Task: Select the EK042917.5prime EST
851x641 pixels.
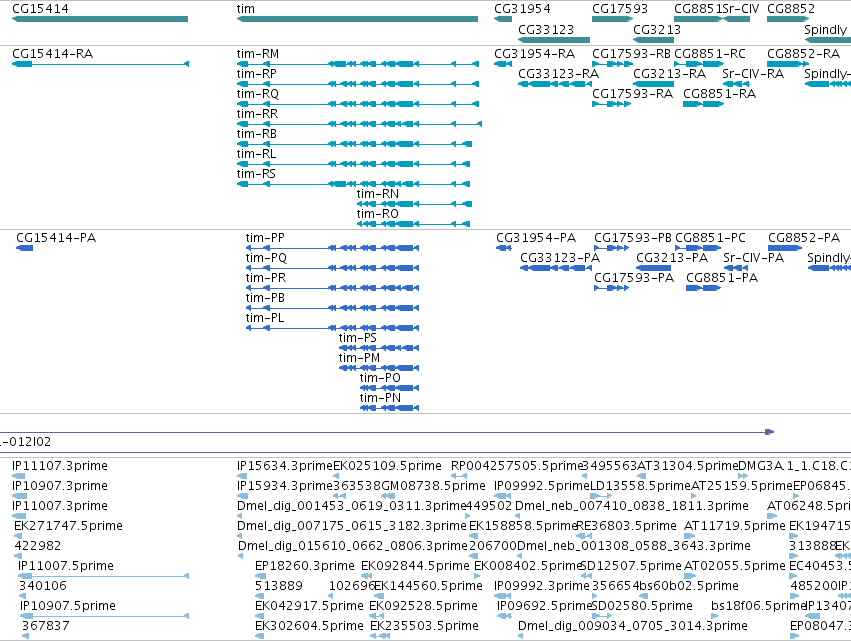Action: [x=259, y=616]
